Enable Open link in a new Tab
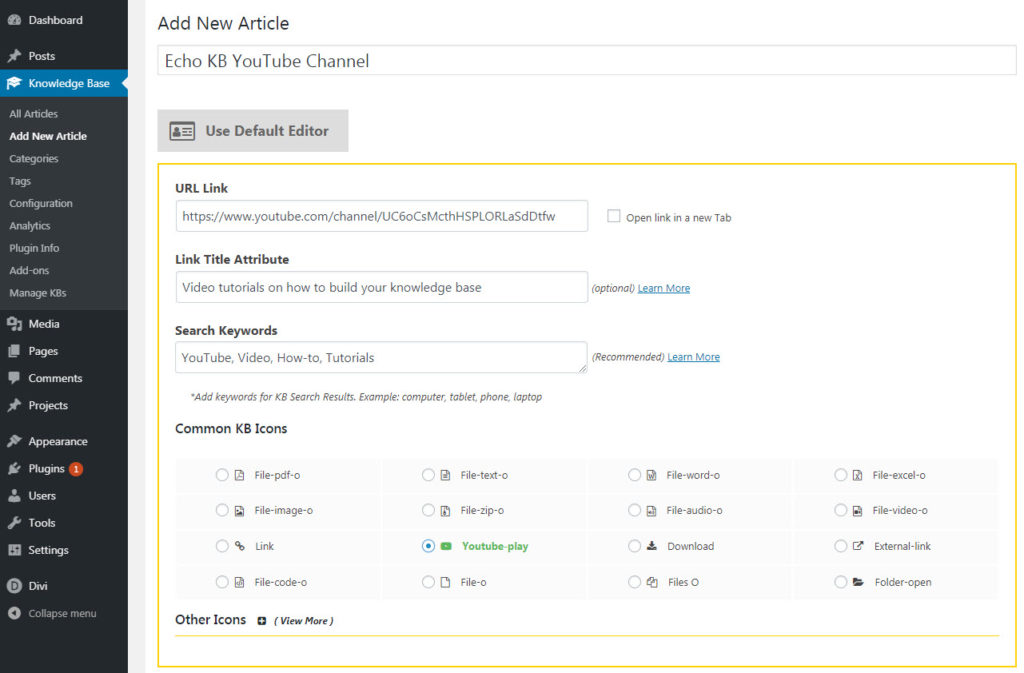1024x673 pixels. click(x=614, y=216)
